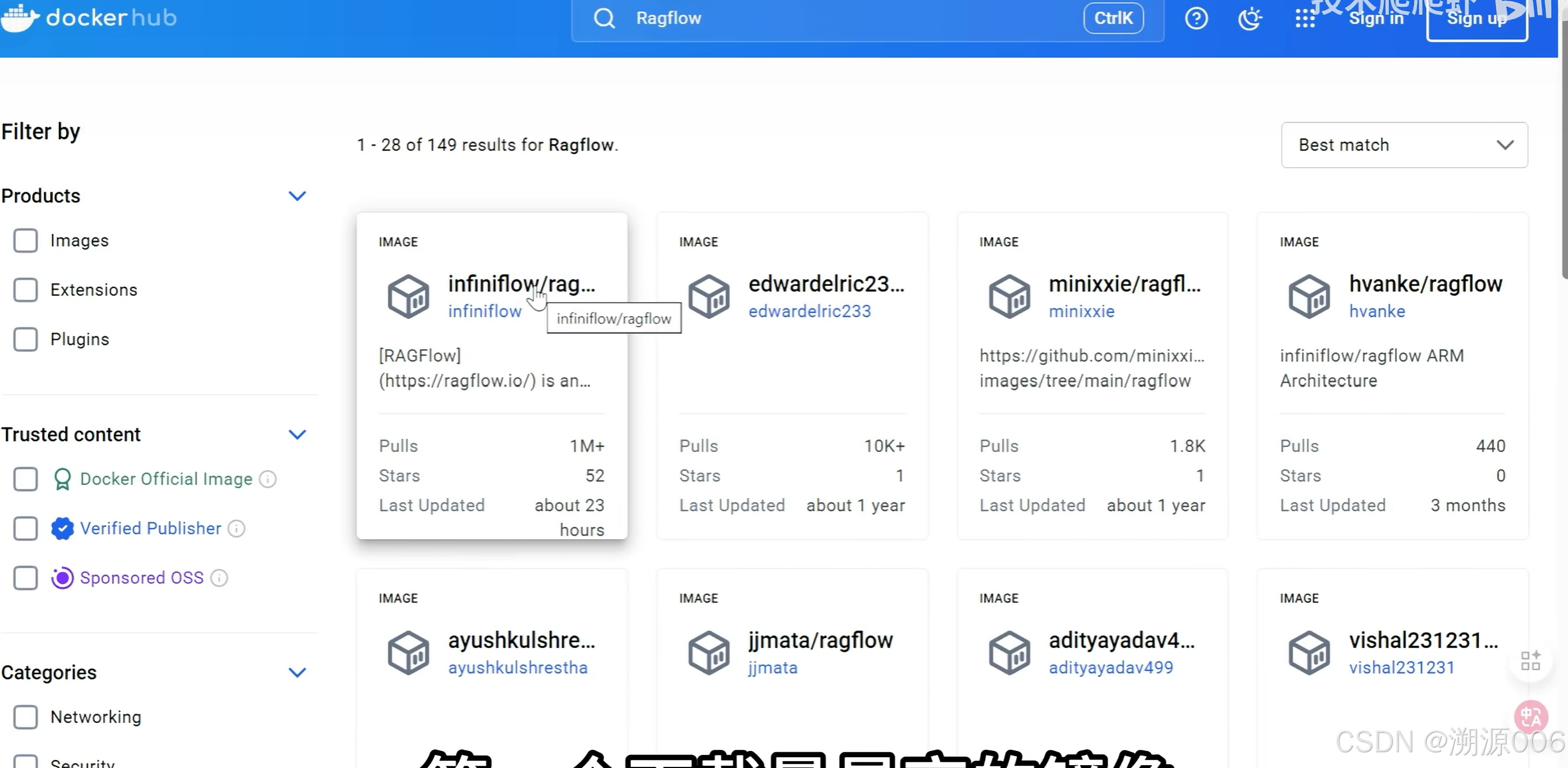The width and height of the screenshot is (1568, 768).
Task: Click the ayushkulshrestha cube image icon
Action: (408, 653)
